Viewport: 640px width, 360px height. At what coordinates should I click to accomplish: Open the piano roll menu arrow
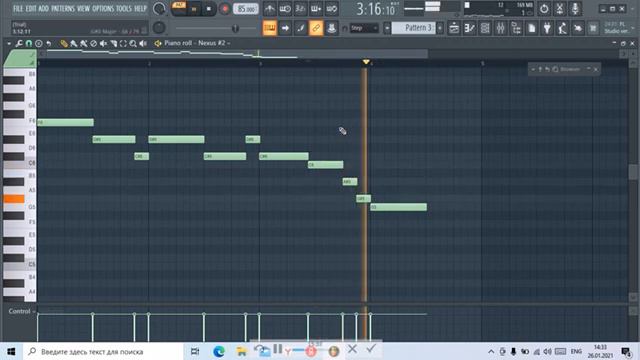coord(9,43)
